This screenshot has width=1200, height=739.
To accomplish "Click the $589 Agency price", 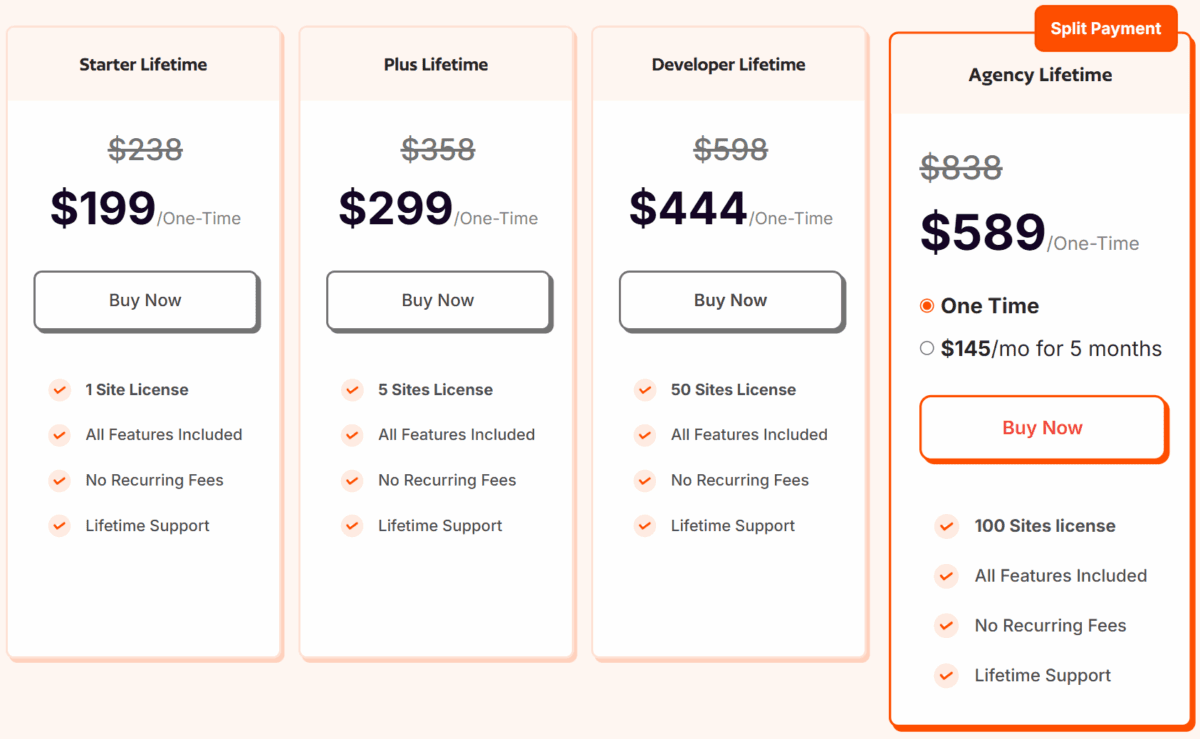I will pyautogui.click(x=983, y=232).
